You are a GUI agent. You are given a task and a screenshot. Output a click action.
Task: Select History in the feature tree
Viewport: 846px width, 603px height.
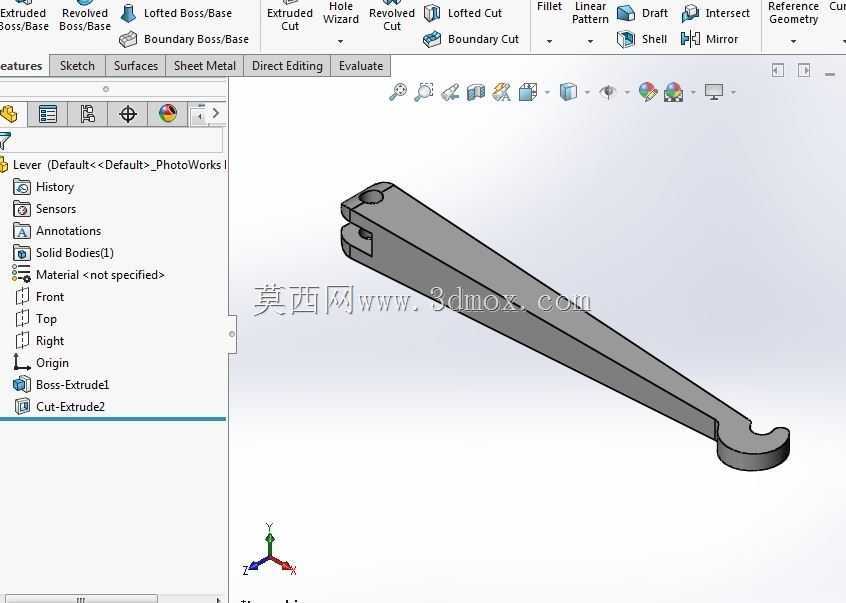(x=44, y=187)
